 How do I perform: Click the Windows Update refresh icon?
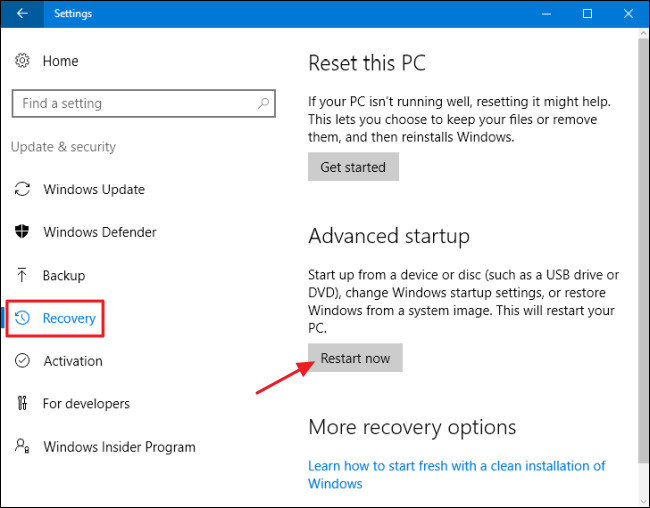click(22, 189)
